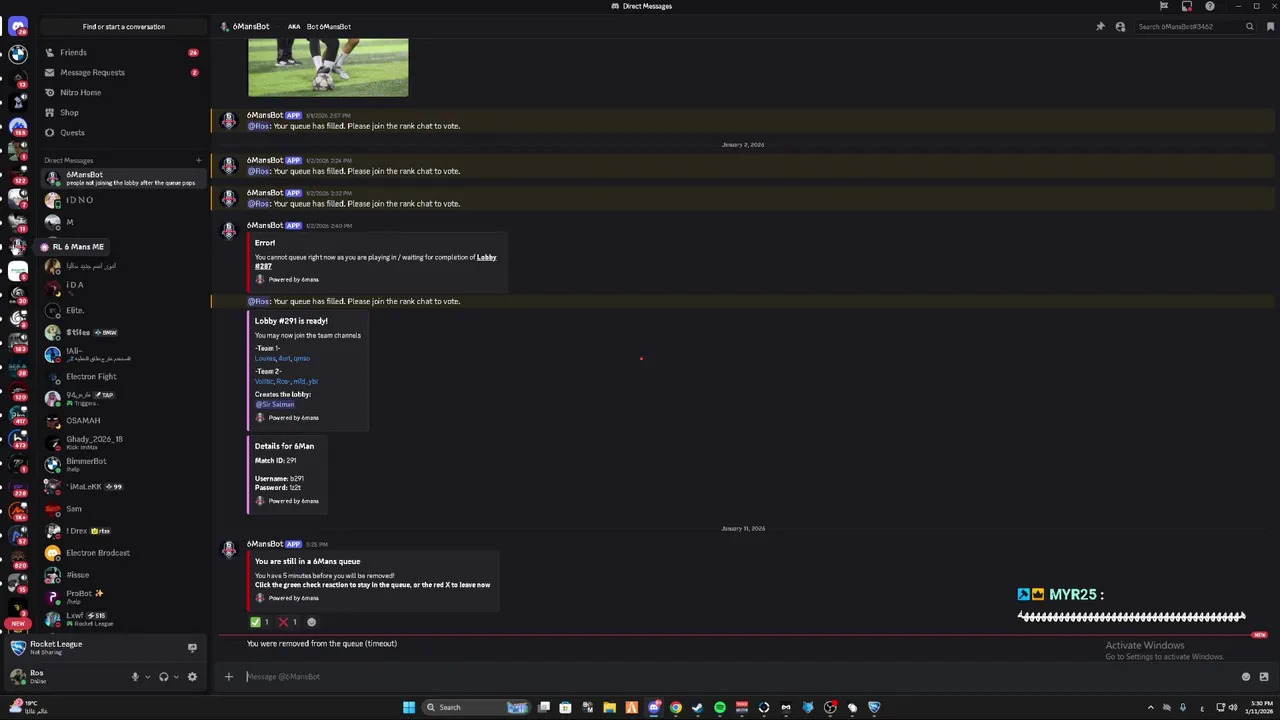Expand headphone output options arrow
Screen dimensions: 1280x720
tap(176, 677)
